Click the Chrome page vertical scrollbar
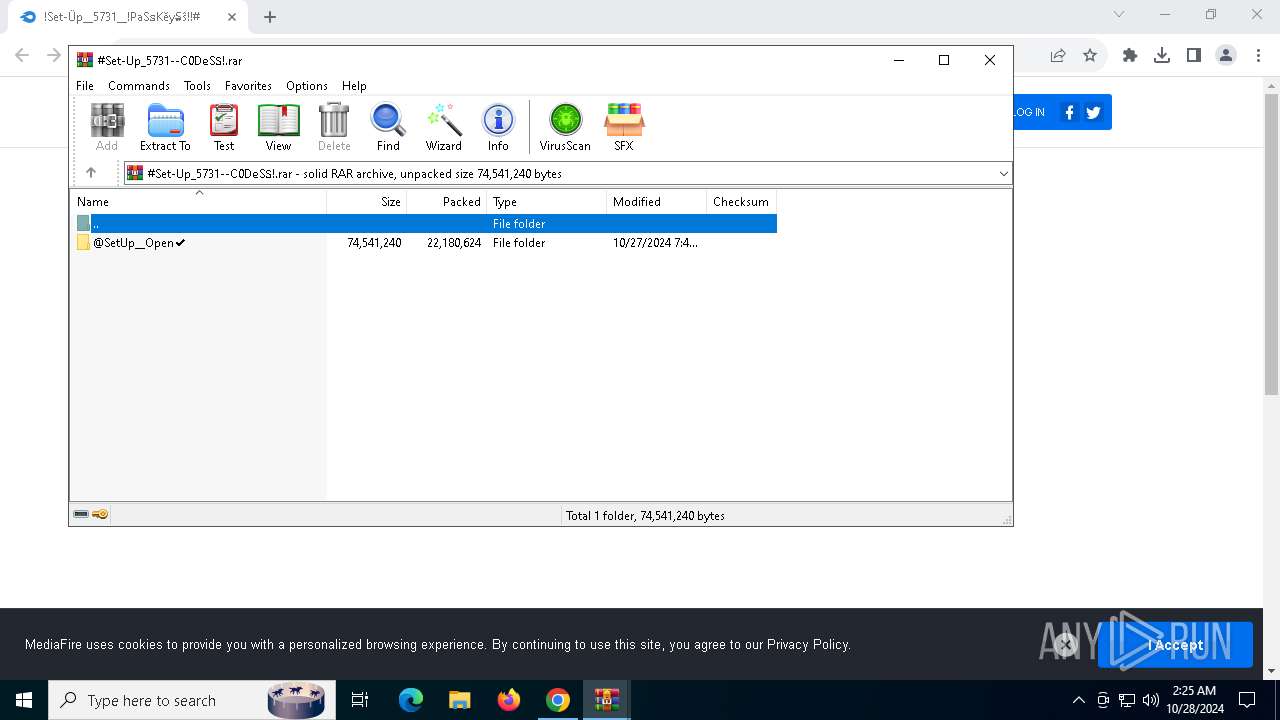Viewport: 1280px width, 720px height. pos(1271,245)
